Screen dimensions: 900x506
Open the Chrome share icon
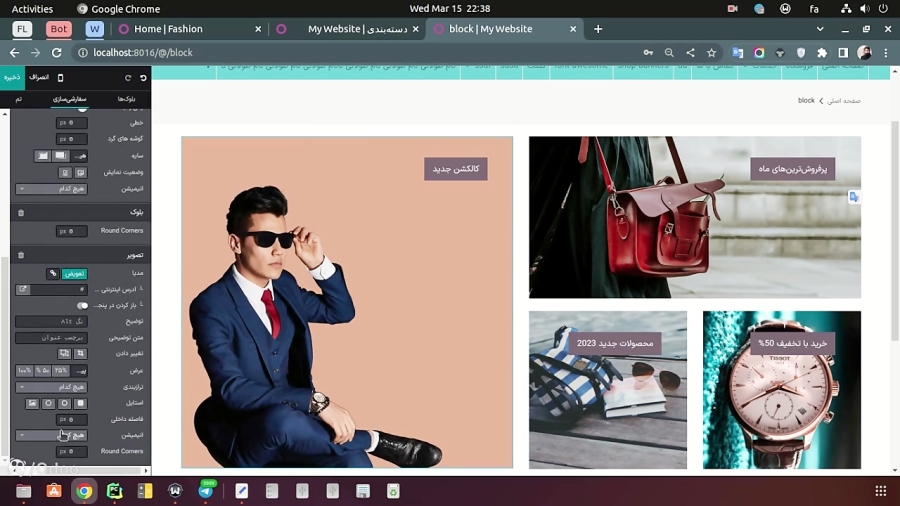pyautogui.click(x=690, y=53)
